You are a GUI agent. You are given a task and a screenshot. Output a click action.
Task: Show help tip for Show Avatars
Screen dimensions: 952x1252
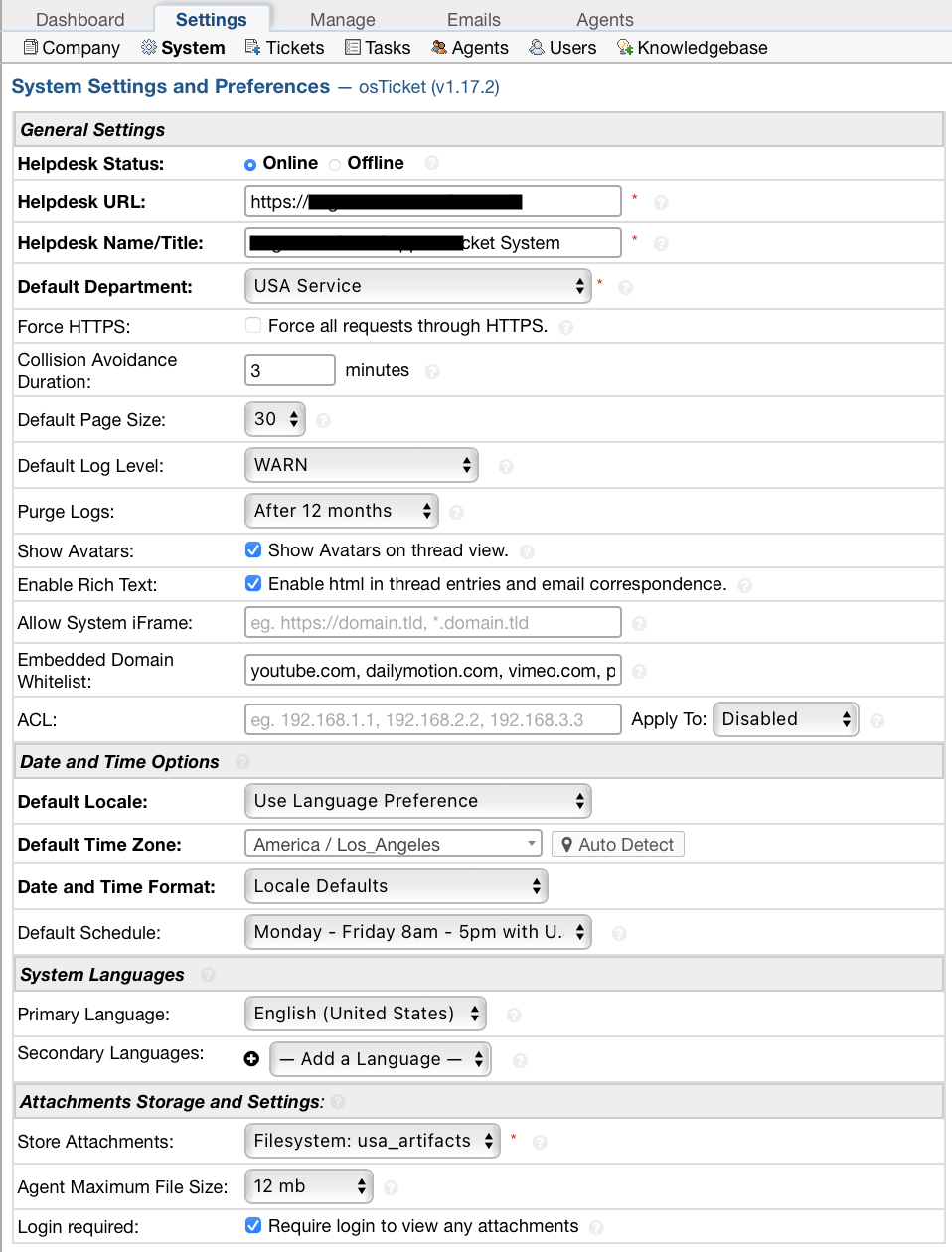tap(527, 552)
